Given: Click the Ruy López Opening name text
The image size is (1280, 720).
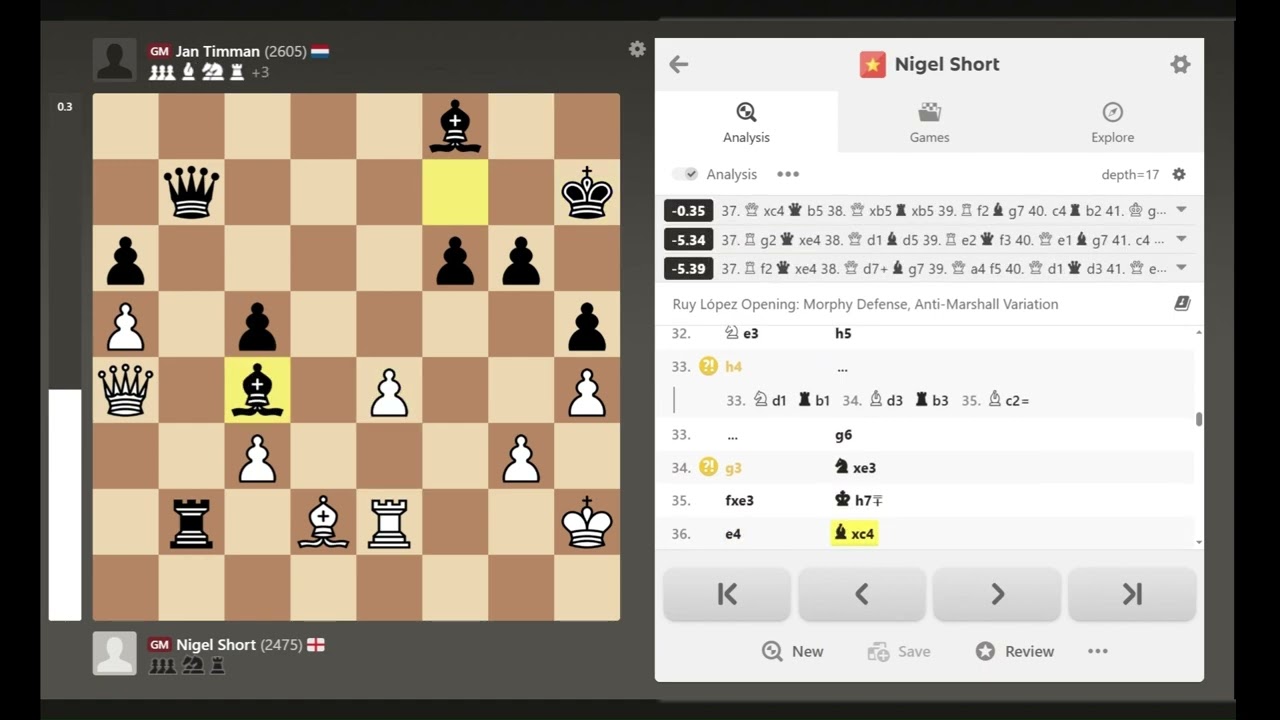Looking at the screenshot, I should 865,304.
